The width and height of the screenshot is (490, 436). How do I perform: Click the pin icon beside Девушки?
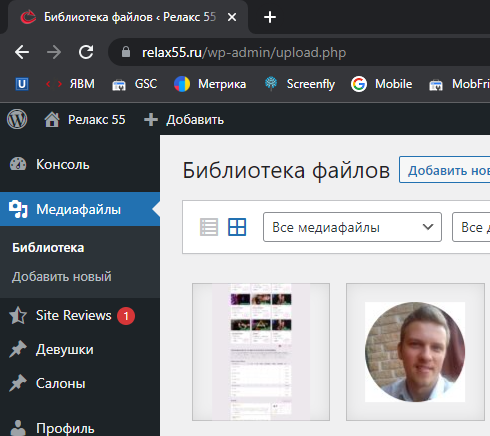coord(18,349)
